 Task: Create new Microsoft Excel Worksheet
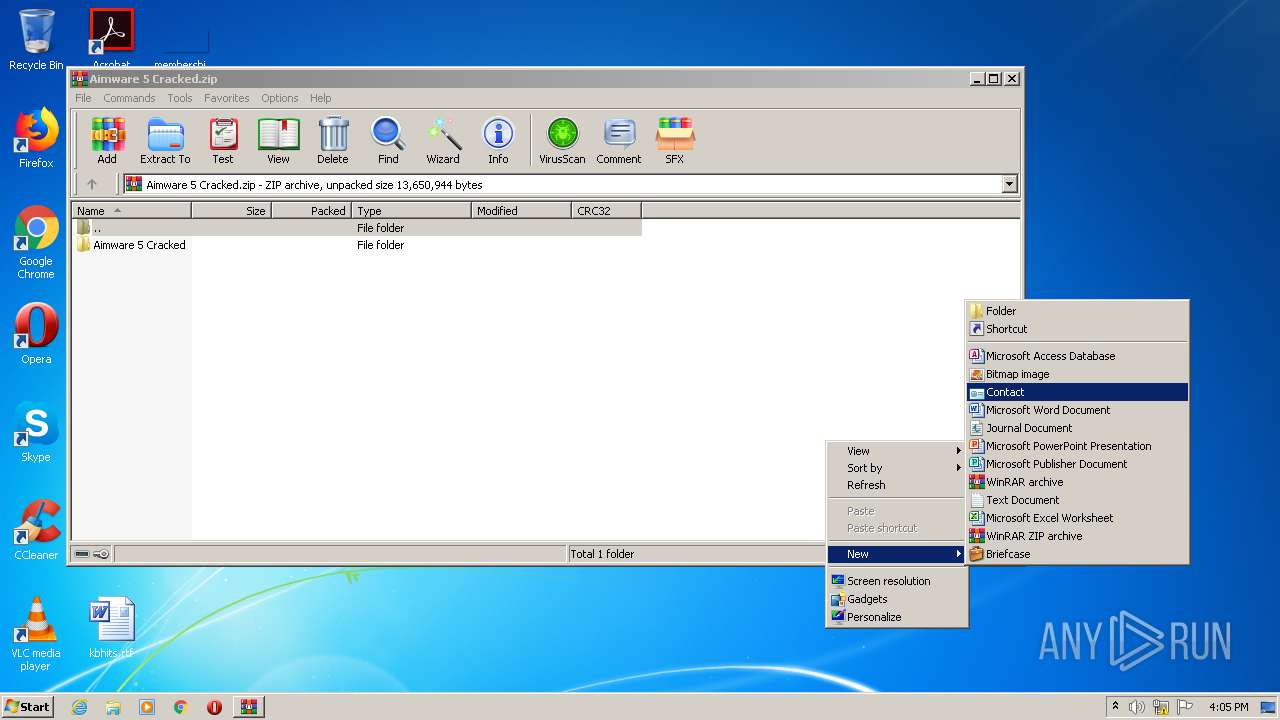point(1077,518)
